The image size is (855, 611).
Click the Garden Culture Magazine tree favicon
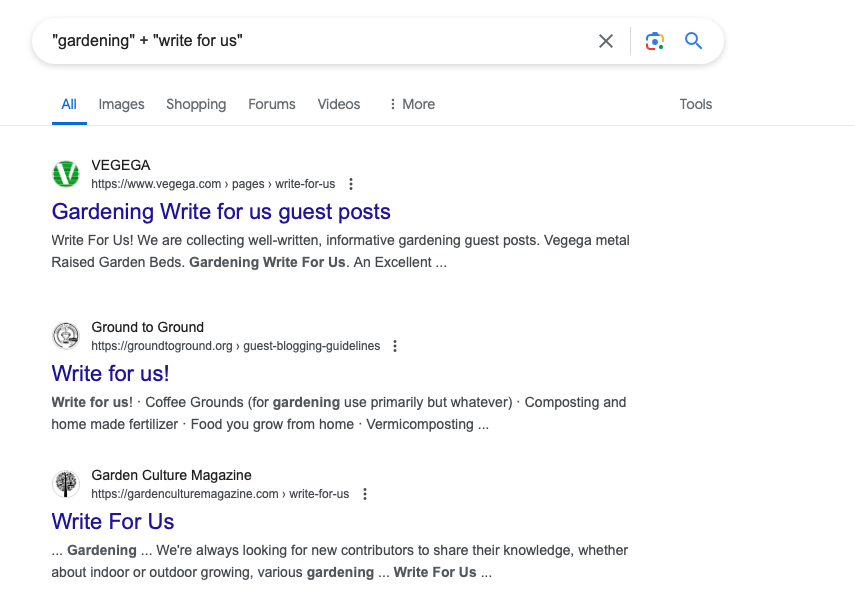(66, 483)
